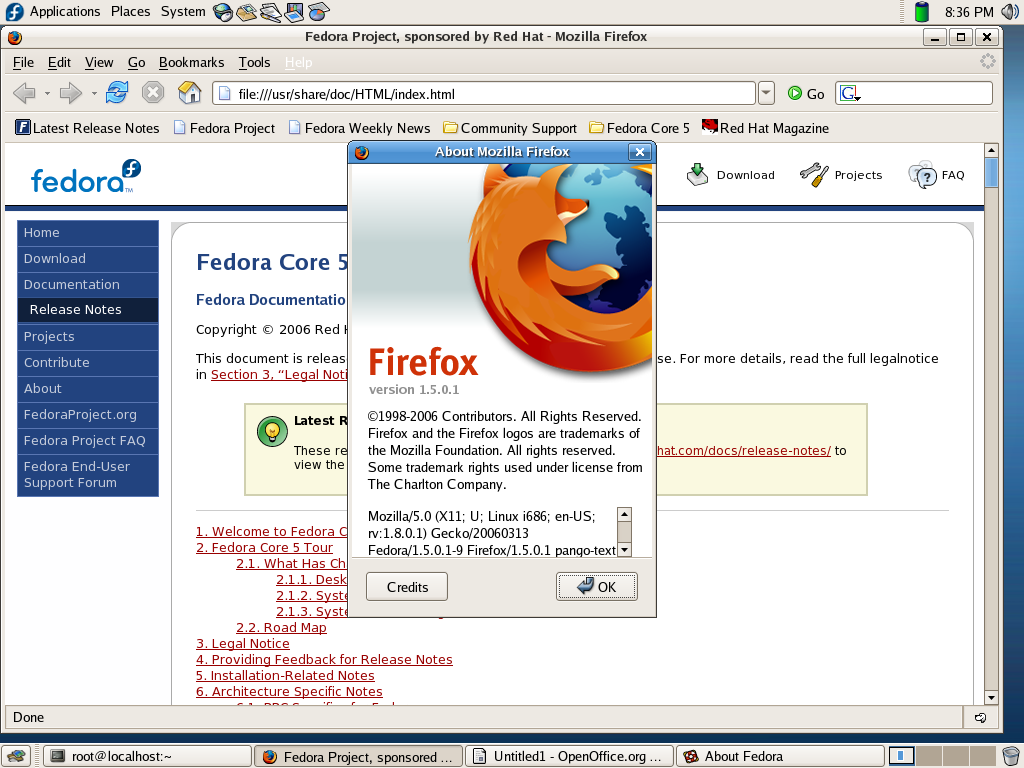The height and width of the screenshot is (768, 1024).
Task: Open the Edit menu
Action: 59,63
